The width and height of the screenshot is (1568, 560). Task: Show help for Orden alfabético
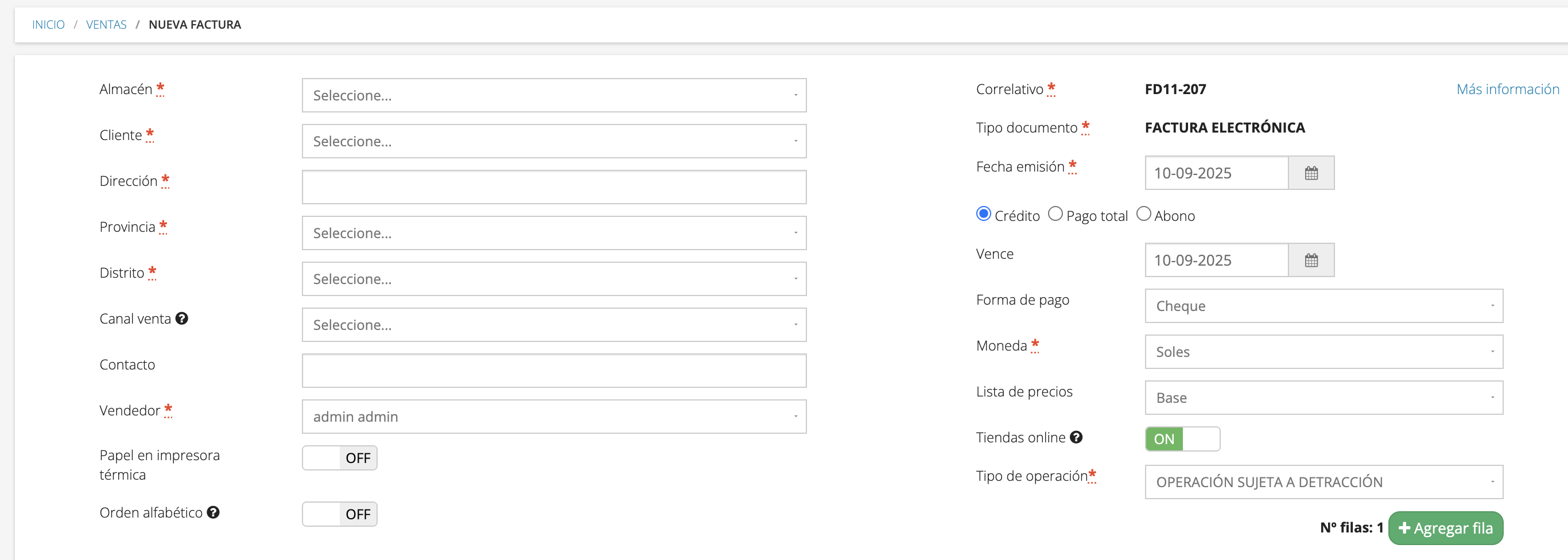pyautogui.click(x=213, y=512)
